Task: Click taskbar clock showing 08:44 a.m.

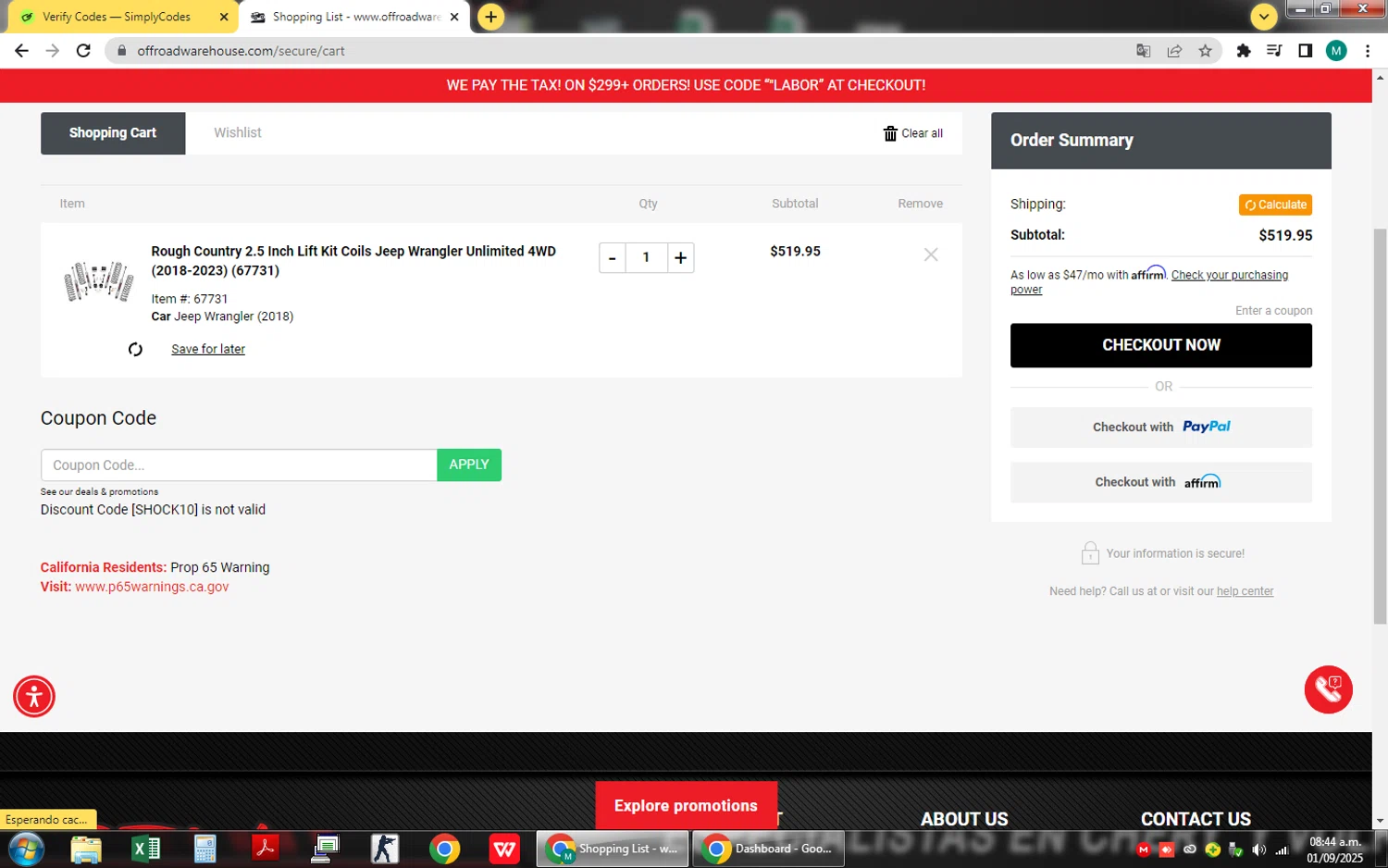Action: tap(1335, 849)
